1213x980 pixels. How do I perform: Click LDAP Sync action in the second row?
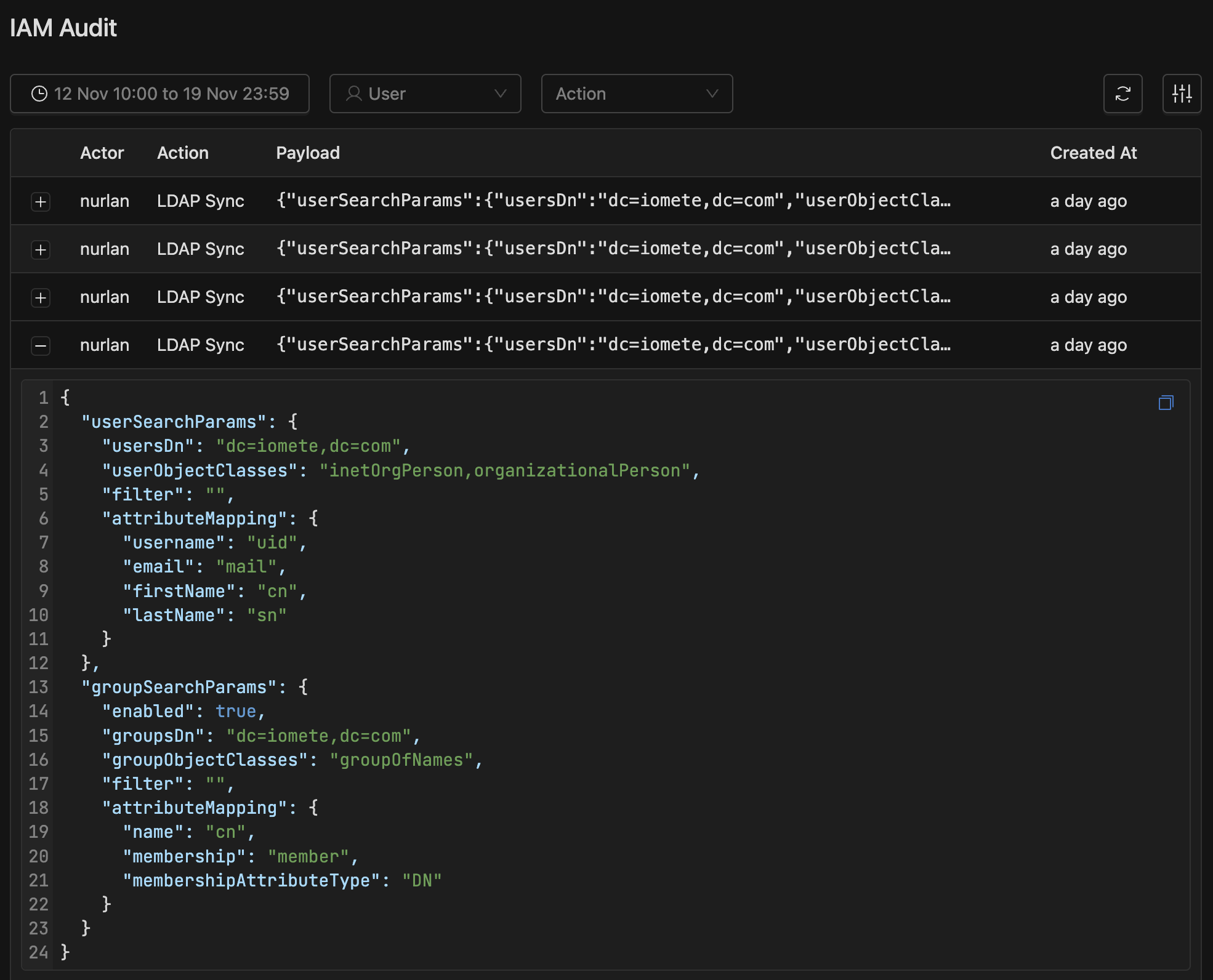[x=201, y=249]
